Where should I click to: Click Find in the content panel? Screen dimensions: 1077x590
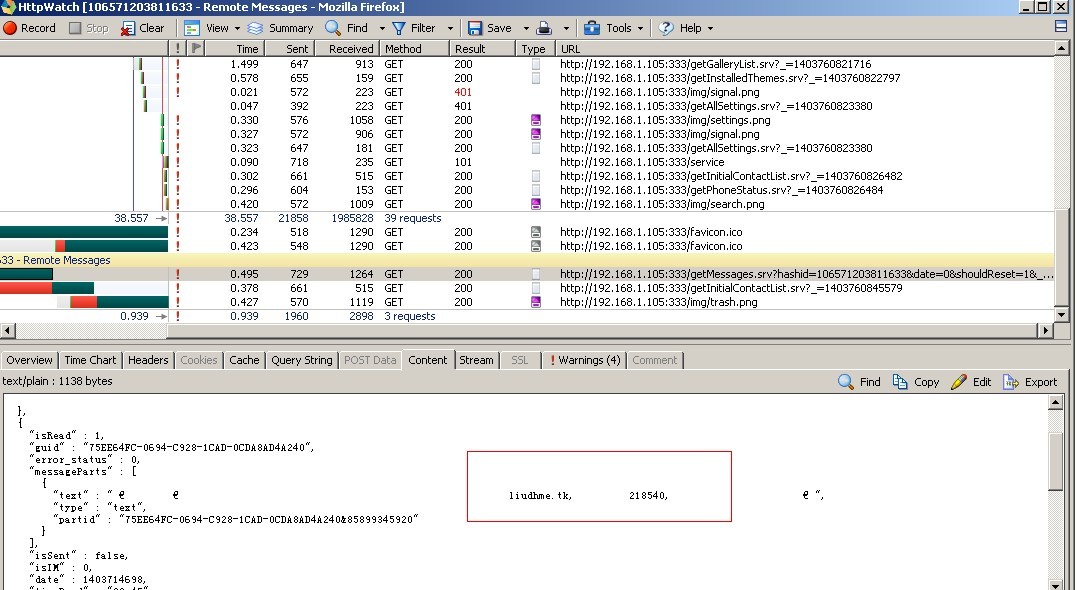[860, 382]
